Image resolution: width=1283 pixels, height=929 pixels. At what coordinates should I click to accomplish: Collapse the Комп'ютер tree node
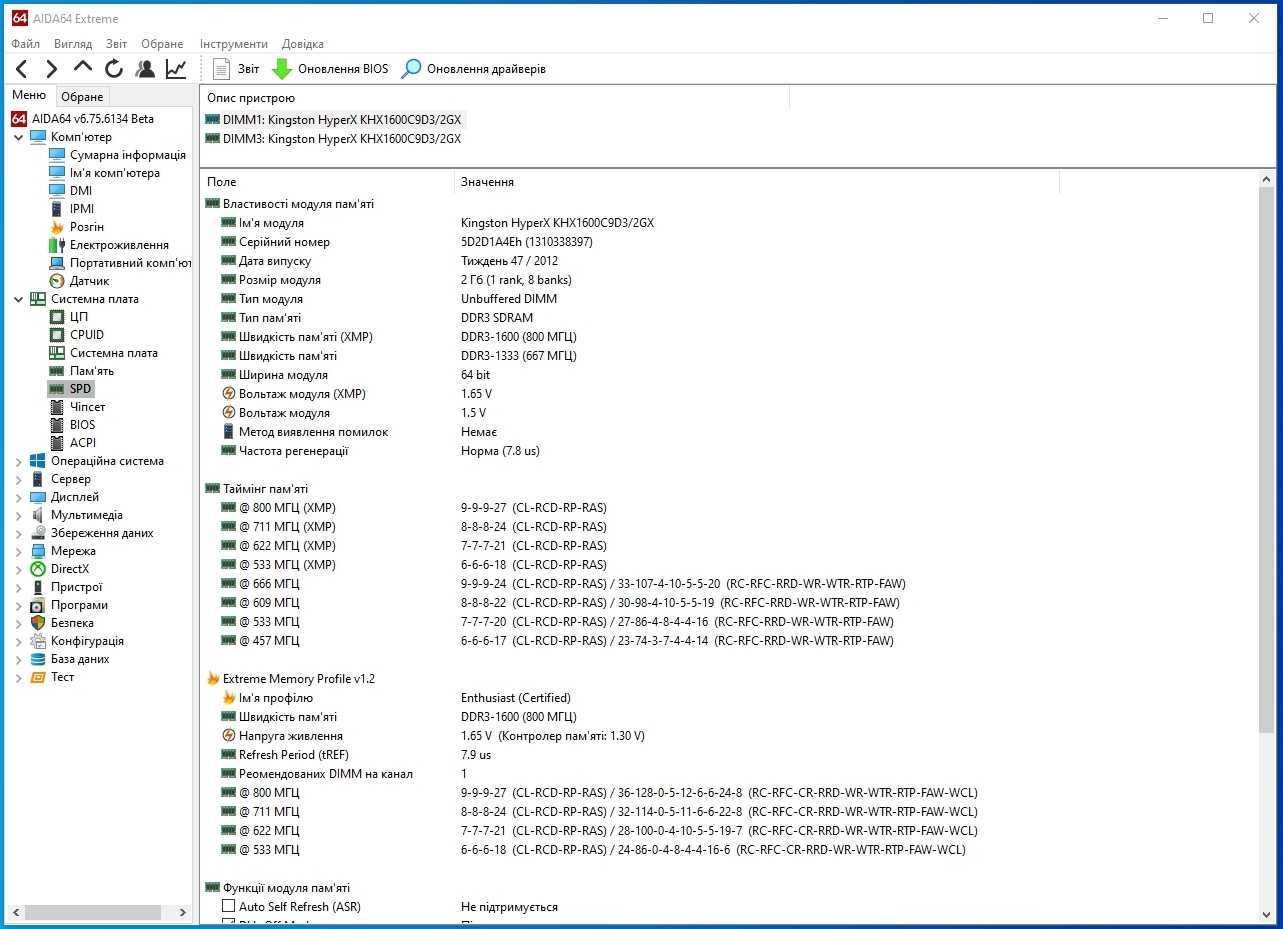point(19,137)
